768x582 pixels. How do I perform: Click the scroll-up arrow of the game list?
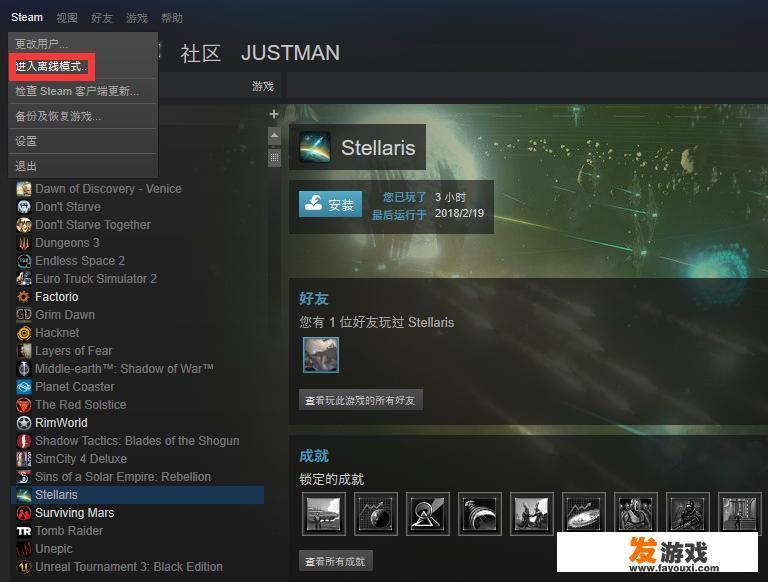274,136
